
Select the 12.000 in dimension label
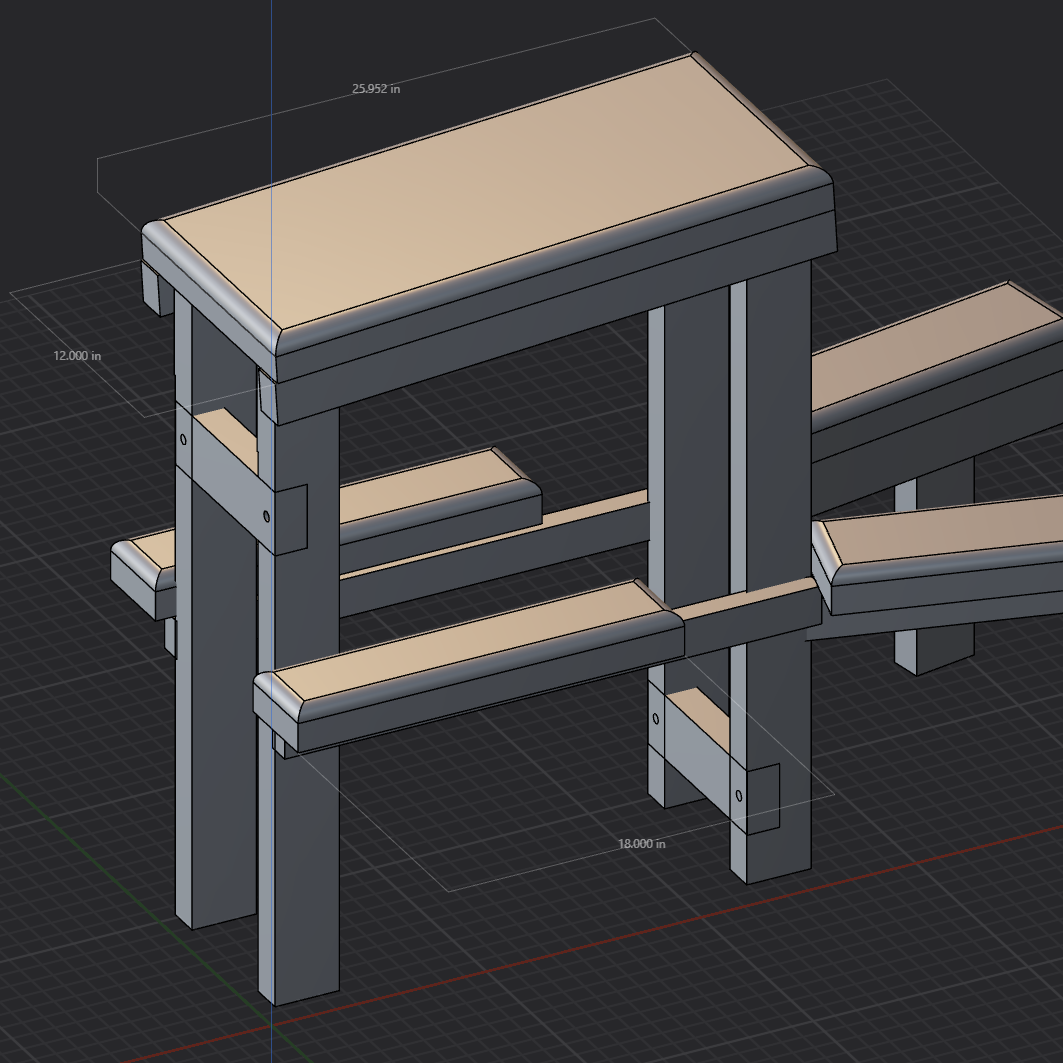click(x=77, y=356)
